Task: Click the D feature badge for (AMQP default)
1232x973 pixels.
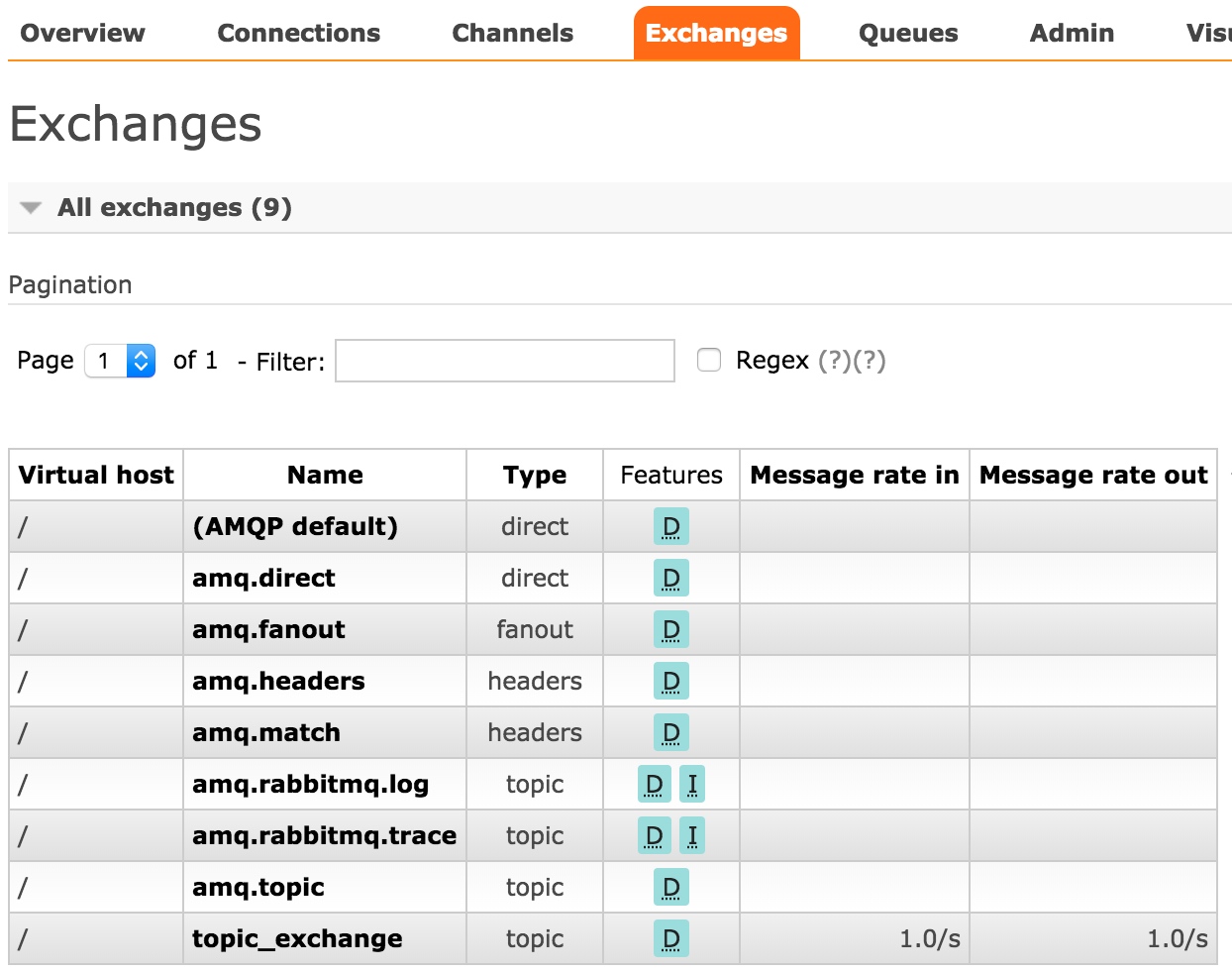Action: tap(670, 526)
